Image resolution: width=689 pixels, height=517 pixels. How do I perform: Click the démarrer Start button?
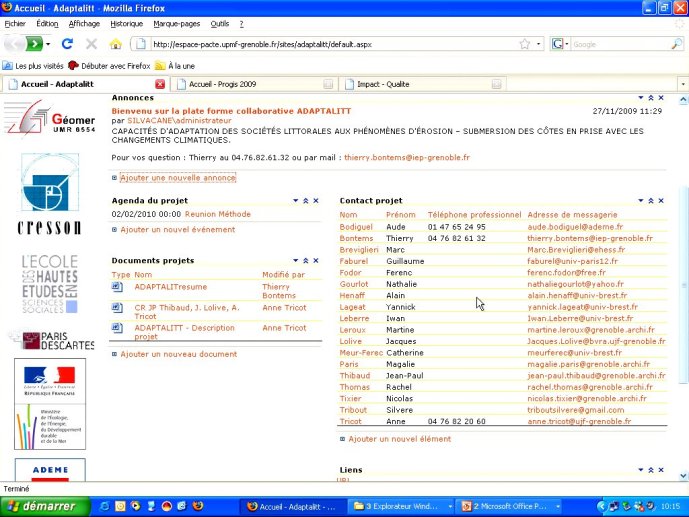tap(45, 506)
